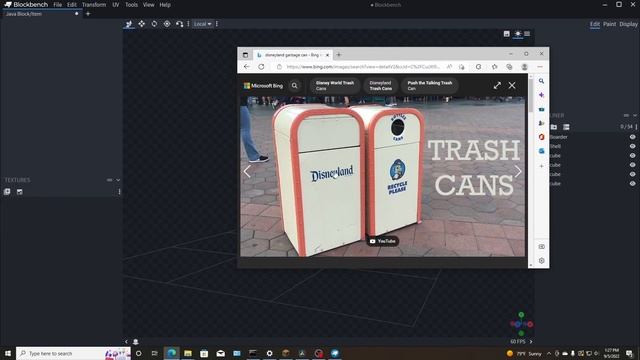The image size is (640, 360).
Task: Open toolbar options beside Local dropdown
Action: [x=217, y=24]
